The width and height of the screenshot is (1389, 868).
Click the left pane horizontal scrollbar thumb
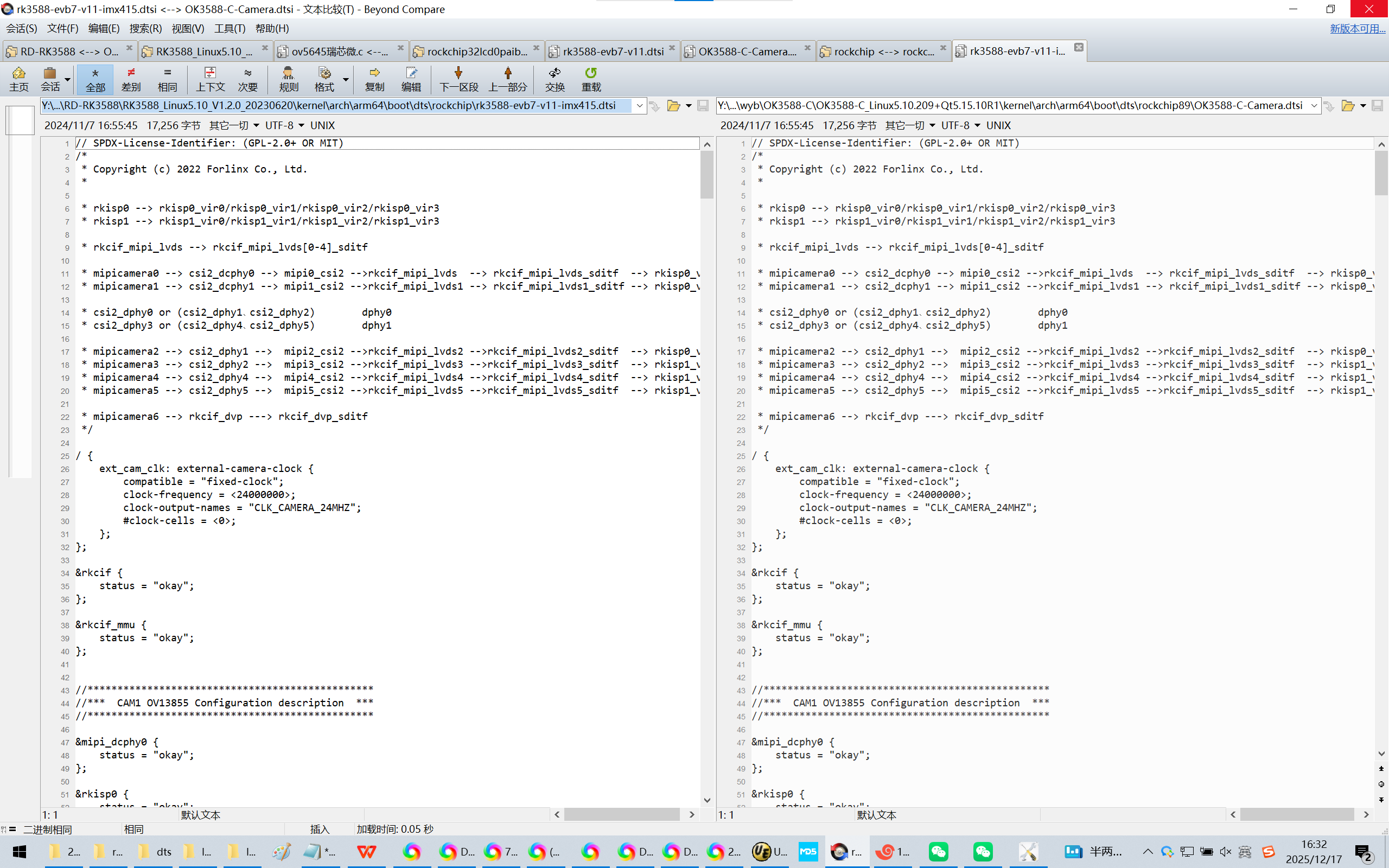pos(621,814)
